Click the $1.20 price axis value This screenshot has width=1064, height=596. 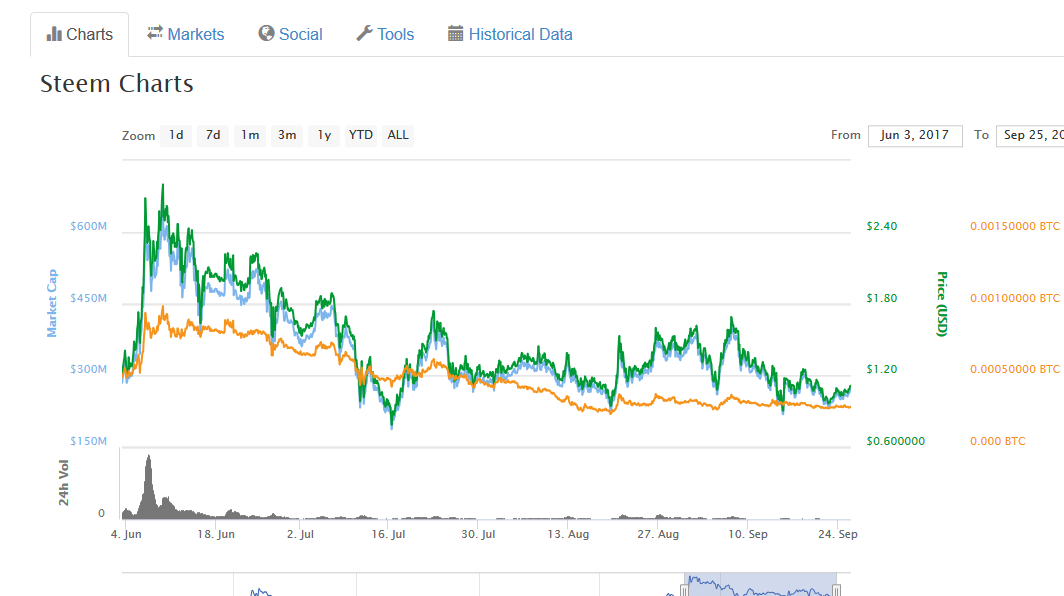coord(881,369)
